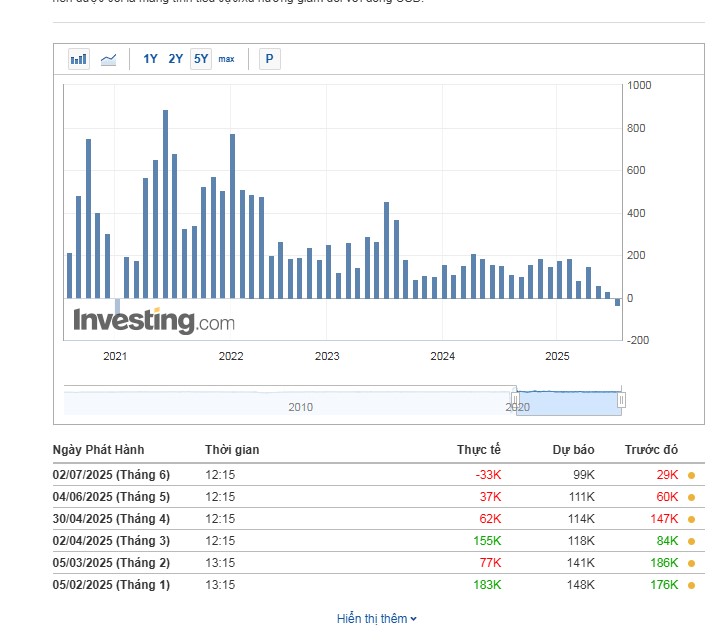Viewport: 720px width, 643px height.
Task: Click the actual value 183K
Action: [487, 585]
